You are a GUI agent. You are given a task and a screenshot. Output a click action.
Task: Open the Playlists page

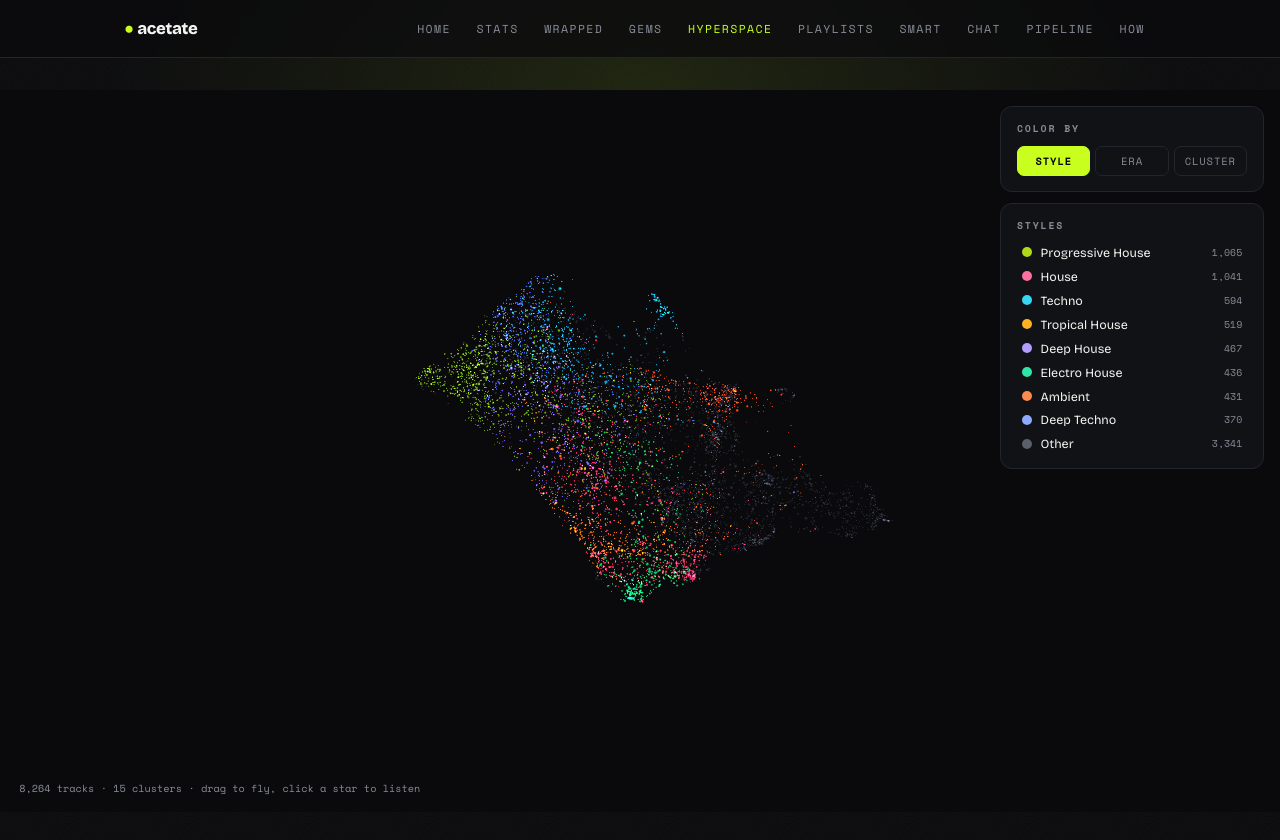(835, 29)
